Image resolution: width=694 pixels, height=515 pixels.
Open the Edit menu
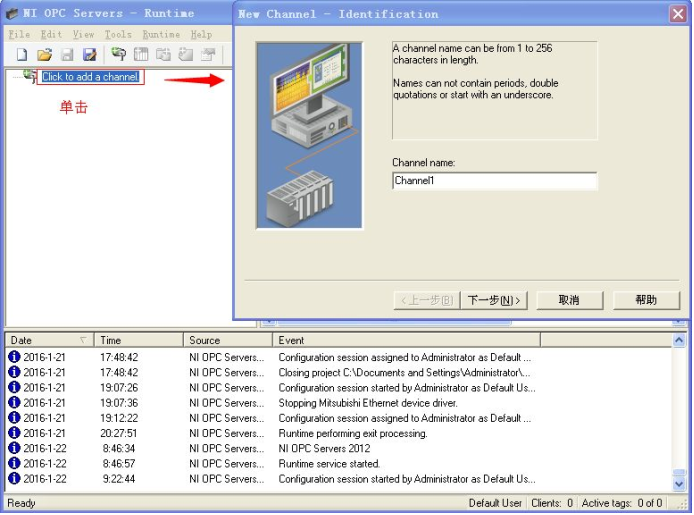pos(51,34)
